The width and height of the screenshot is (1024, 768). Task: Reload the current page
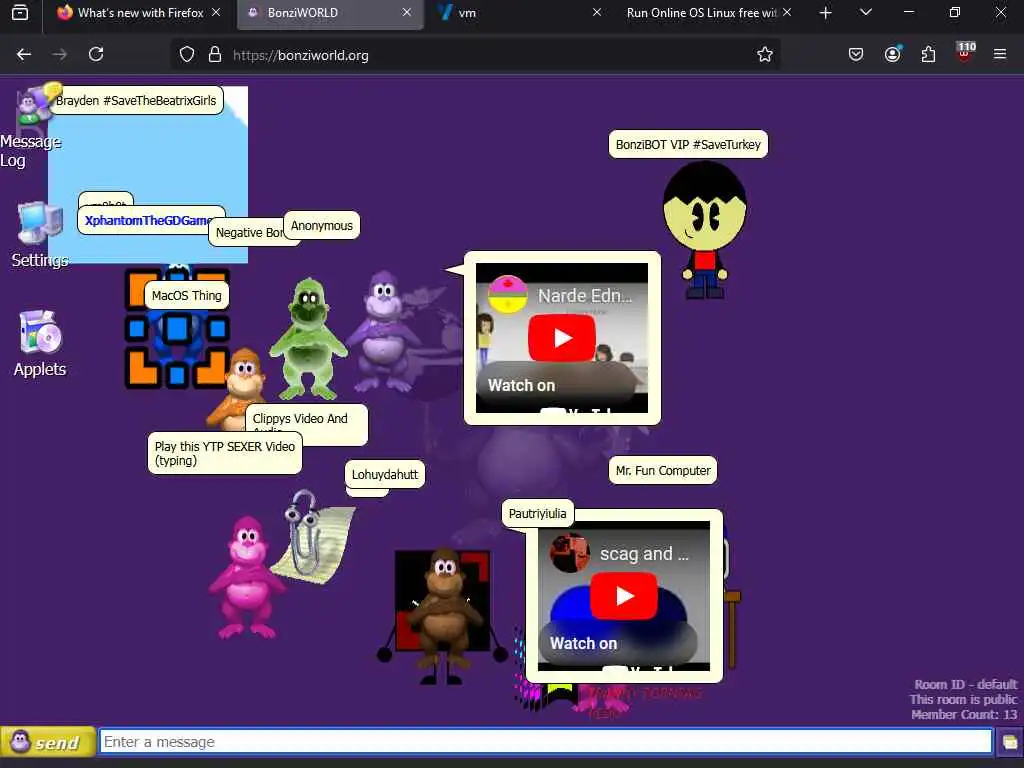[96, 54]
